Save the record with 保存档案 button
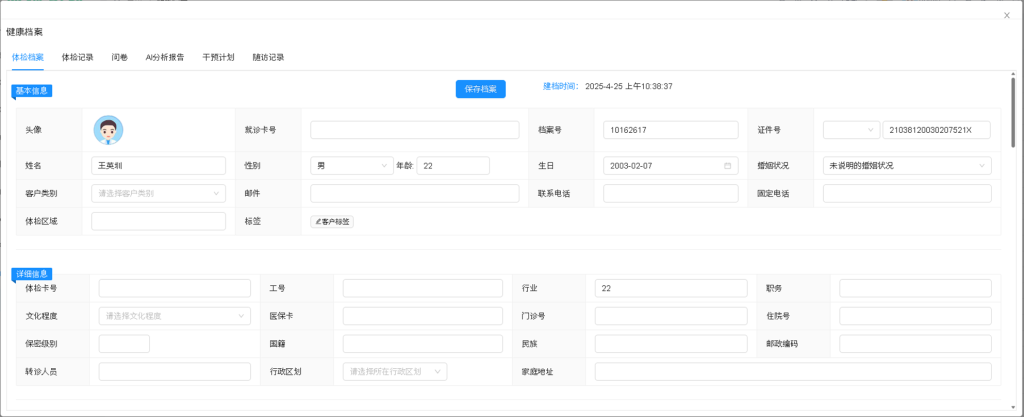This screenshot has width=1024, height=417. [481, 89]
